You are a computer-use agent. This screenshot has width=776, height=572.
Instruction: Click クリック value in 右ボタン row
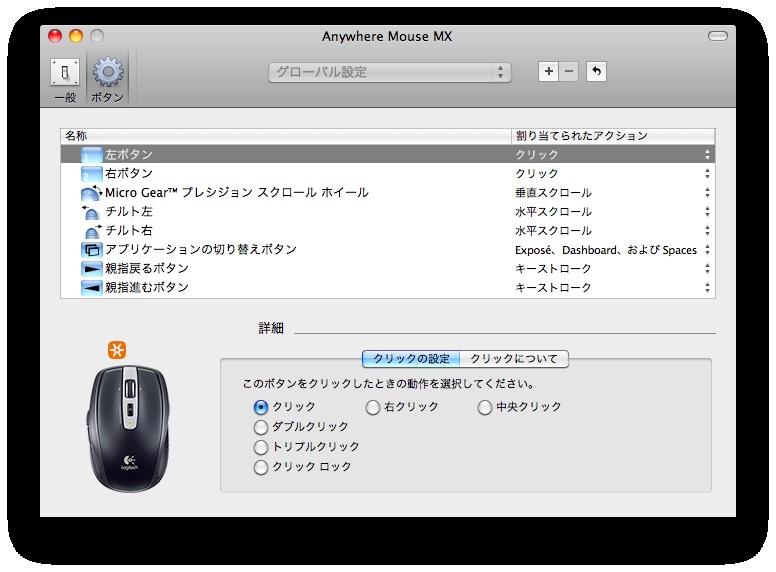coord(537,174)
